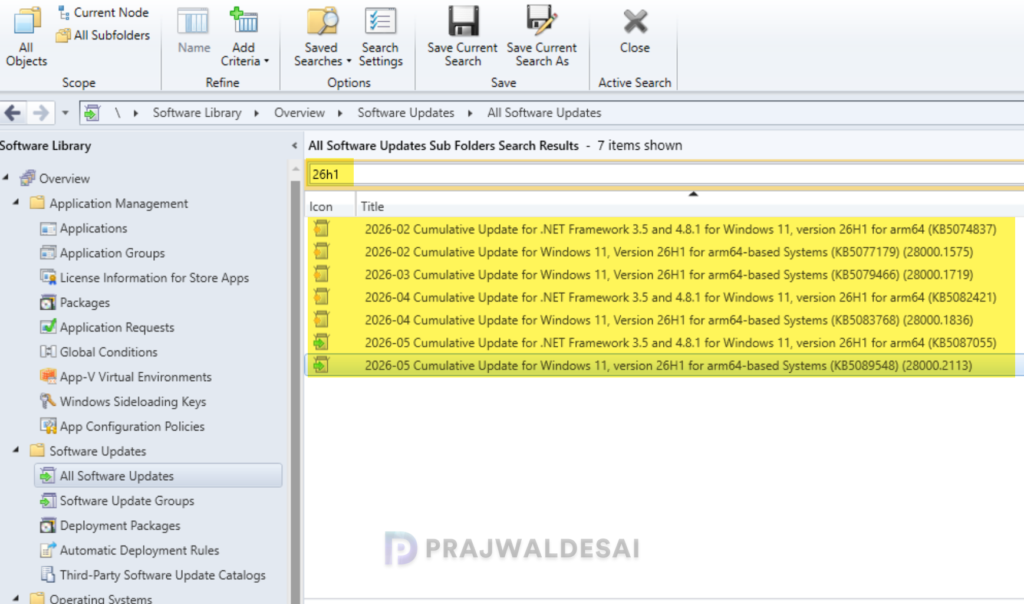
Task: Open Third-Party Software Update Catalogs node
Action: click(153, 575)
